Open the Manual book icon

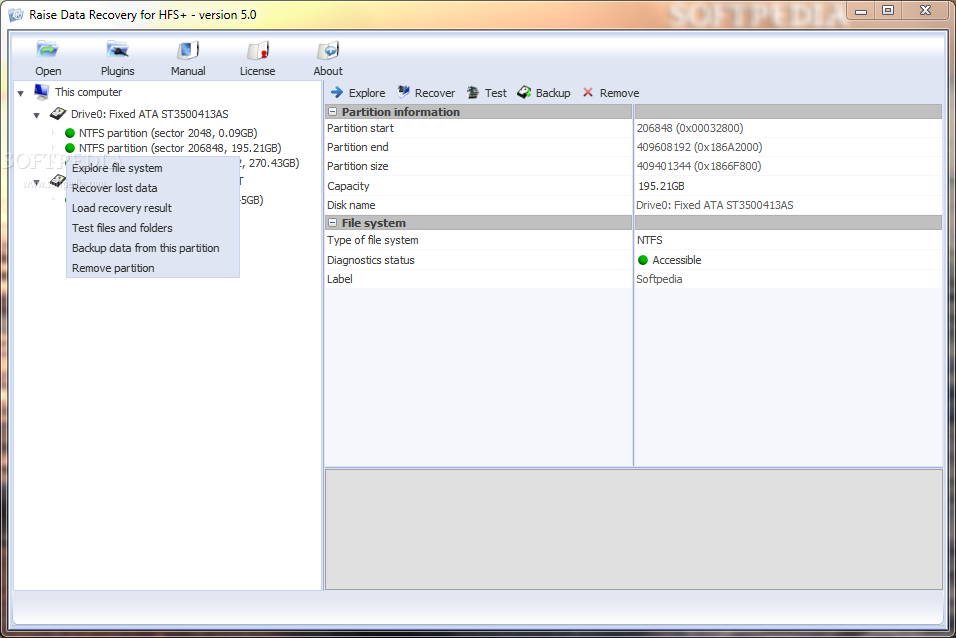[x=188, y=50]
